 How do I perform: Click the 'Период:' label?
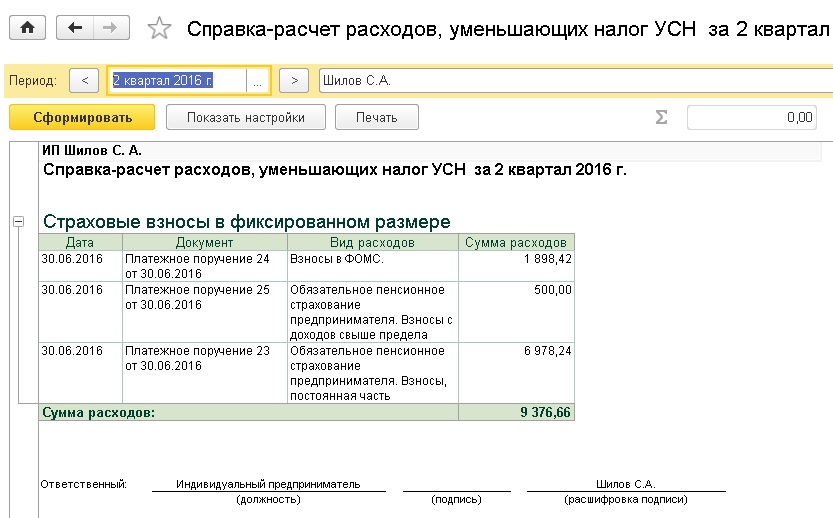tap(33, 81)
